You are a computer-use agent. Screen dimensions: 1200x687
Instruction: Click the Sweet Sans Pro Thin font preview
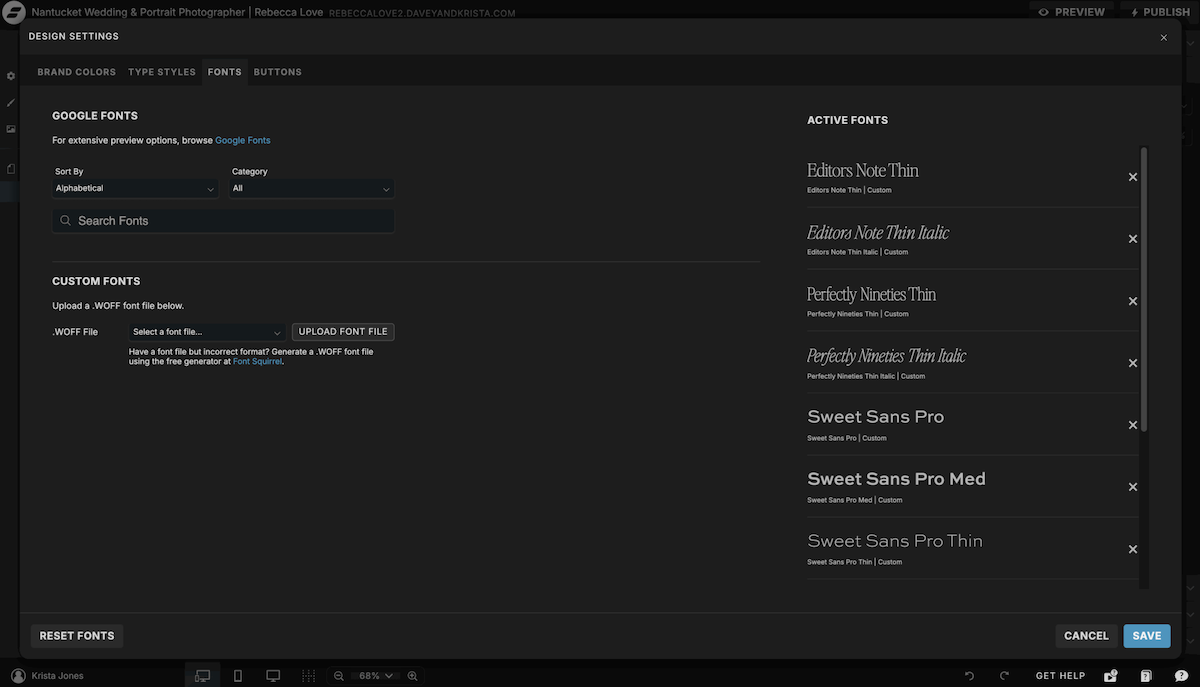pyautogui.click(x=895, y=541)
